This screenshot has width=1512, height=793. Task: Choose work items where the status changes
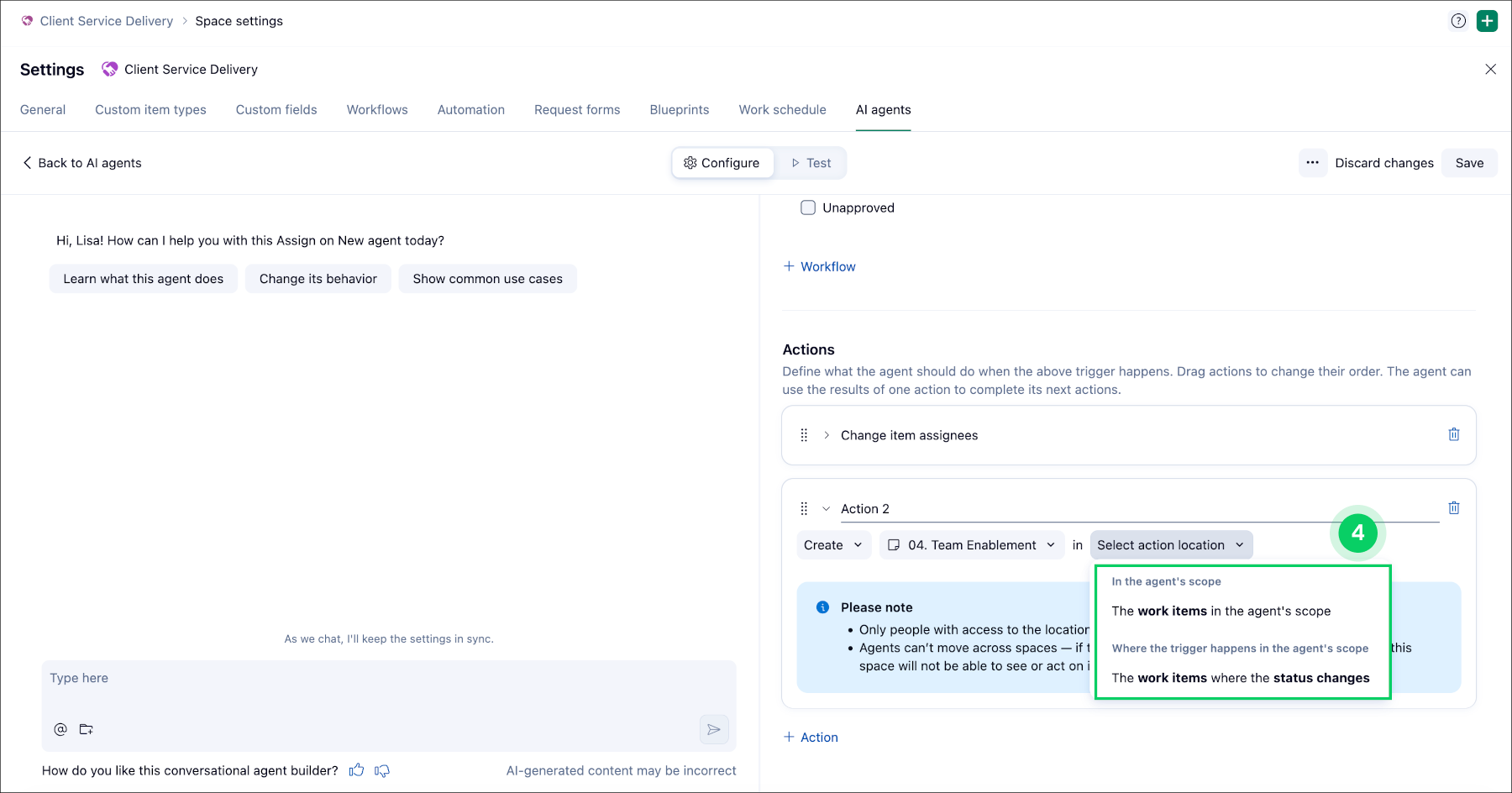[1241, 678]
